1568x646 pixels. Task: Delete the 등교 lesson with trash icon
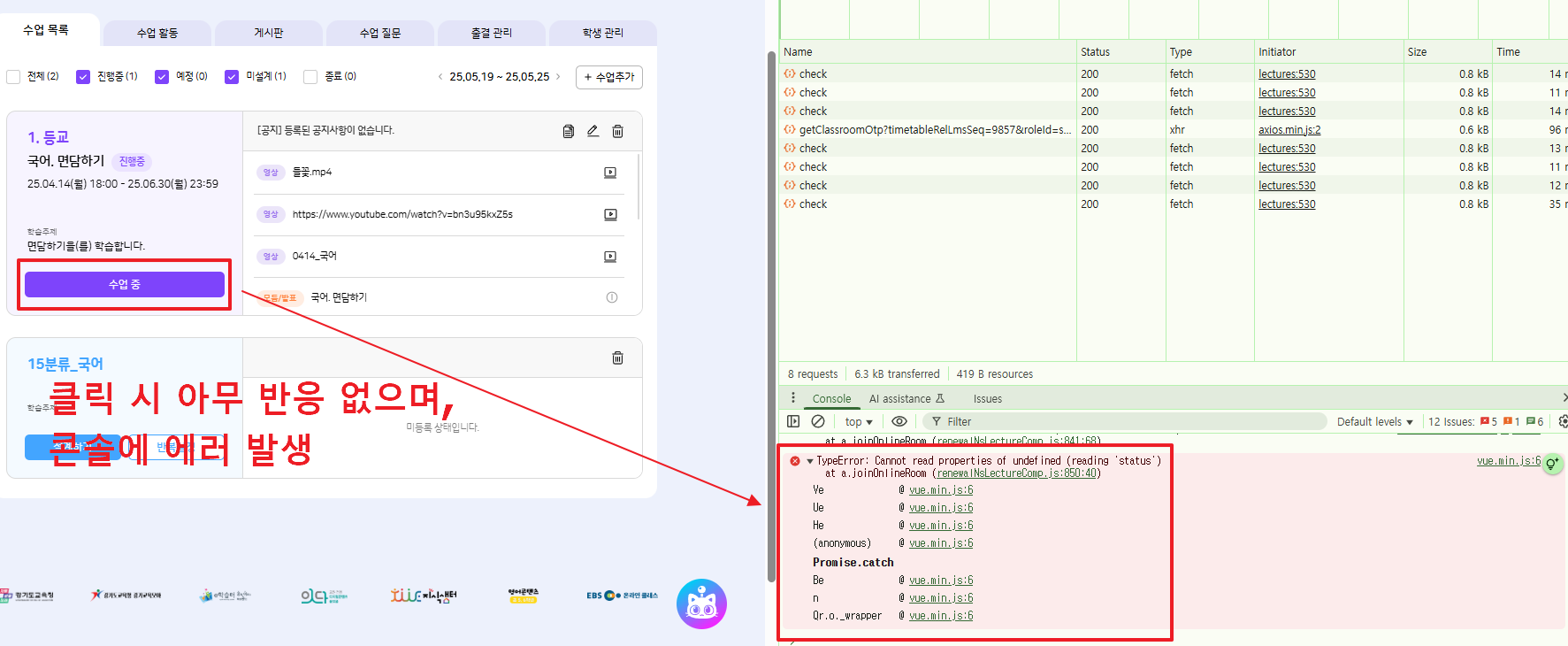(617, 131)
